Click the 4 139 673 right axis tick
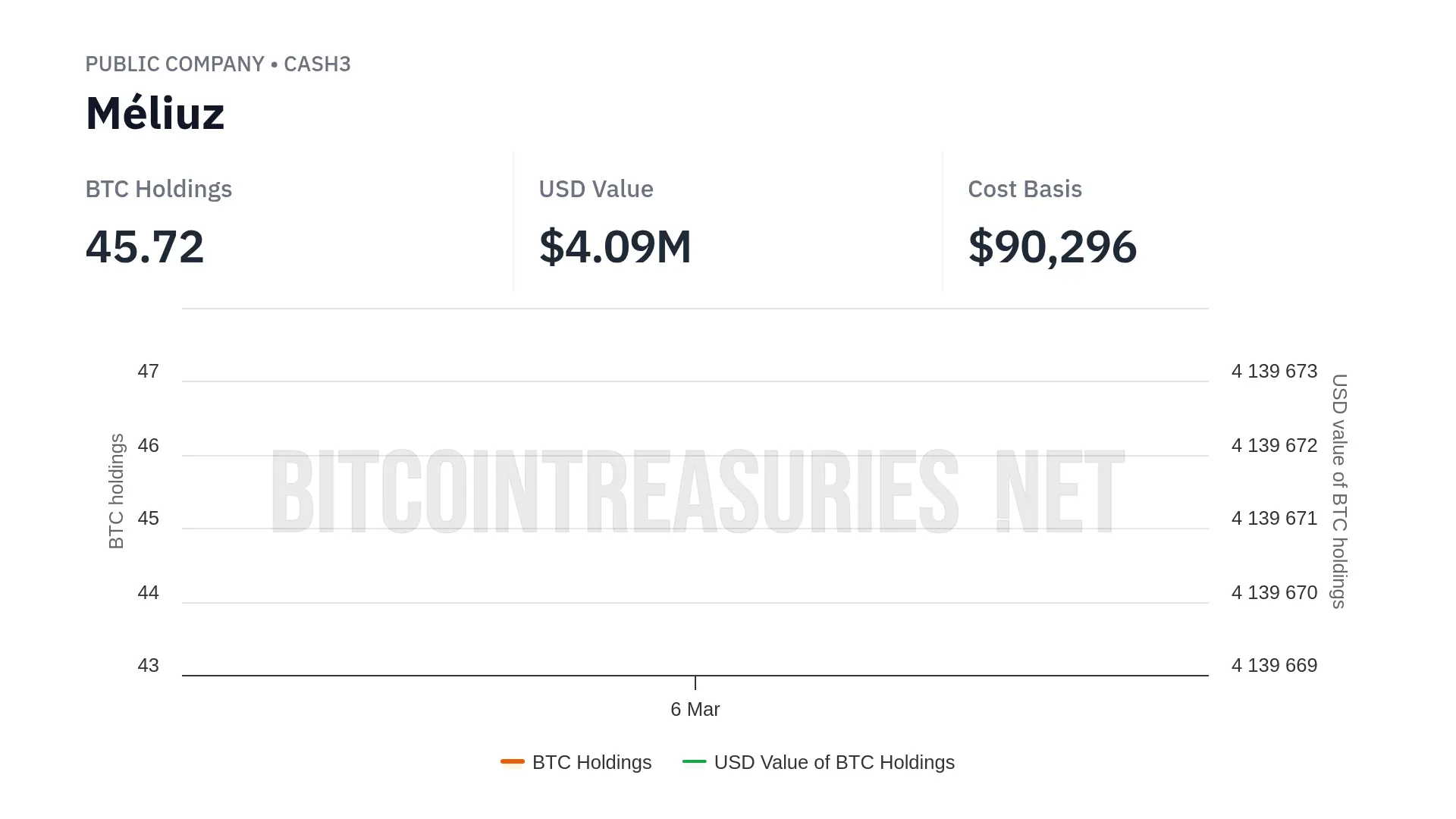The width and height of the screenshot is (1456, 819). click(1274, 372)
